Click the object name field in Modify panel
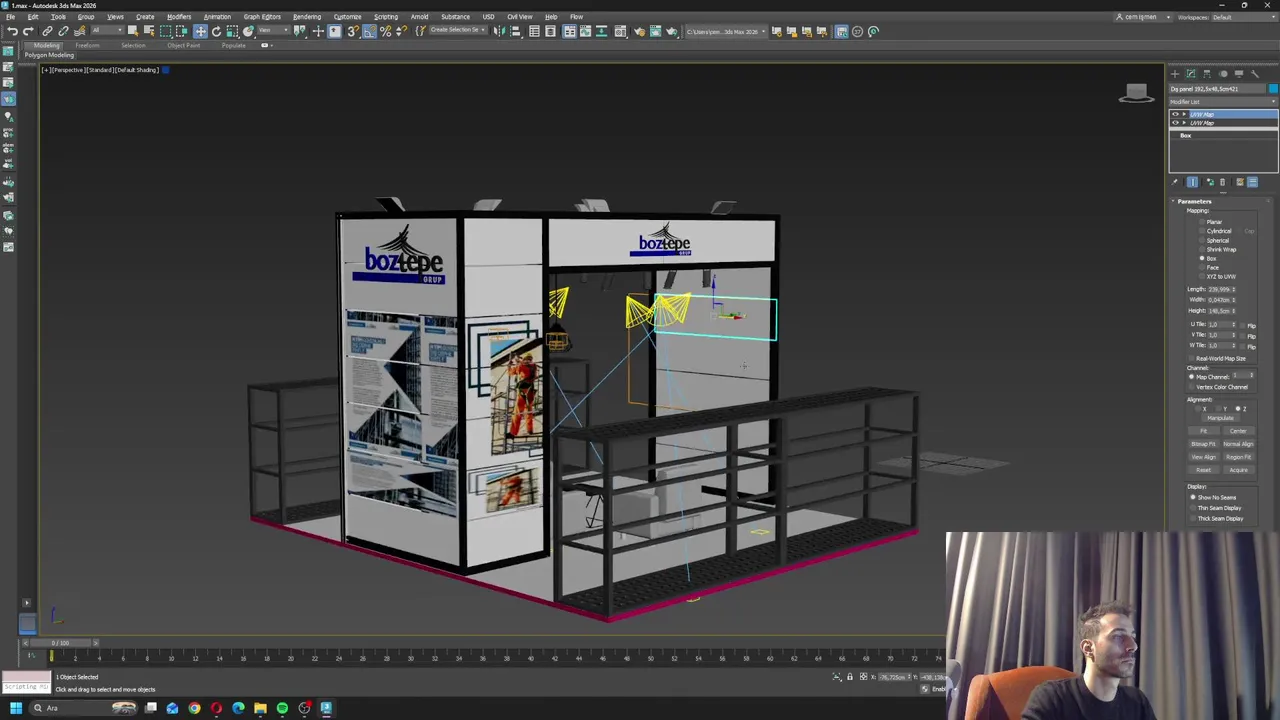This screenshot has height=720, width=1280. click(1218, 89)
